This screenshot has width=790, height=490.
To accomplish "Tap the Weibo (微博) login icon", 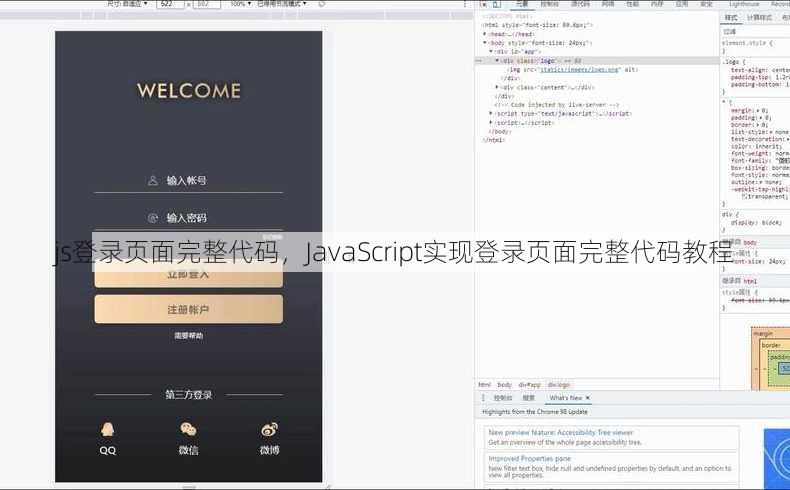I will (x=269, y=430).
